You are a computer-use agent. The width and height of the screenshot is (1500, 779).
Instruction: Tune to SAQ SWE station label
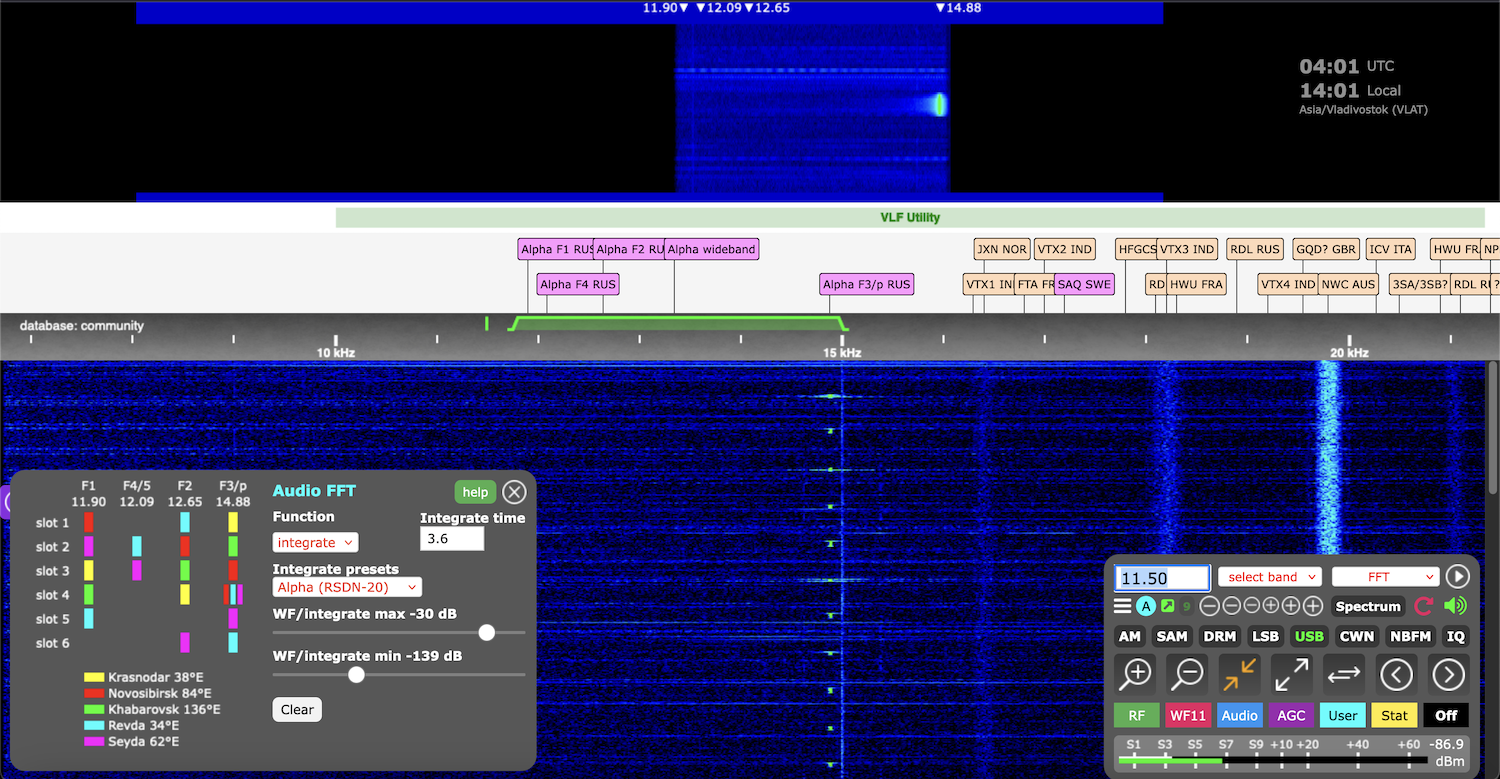tap(1084, 284)
